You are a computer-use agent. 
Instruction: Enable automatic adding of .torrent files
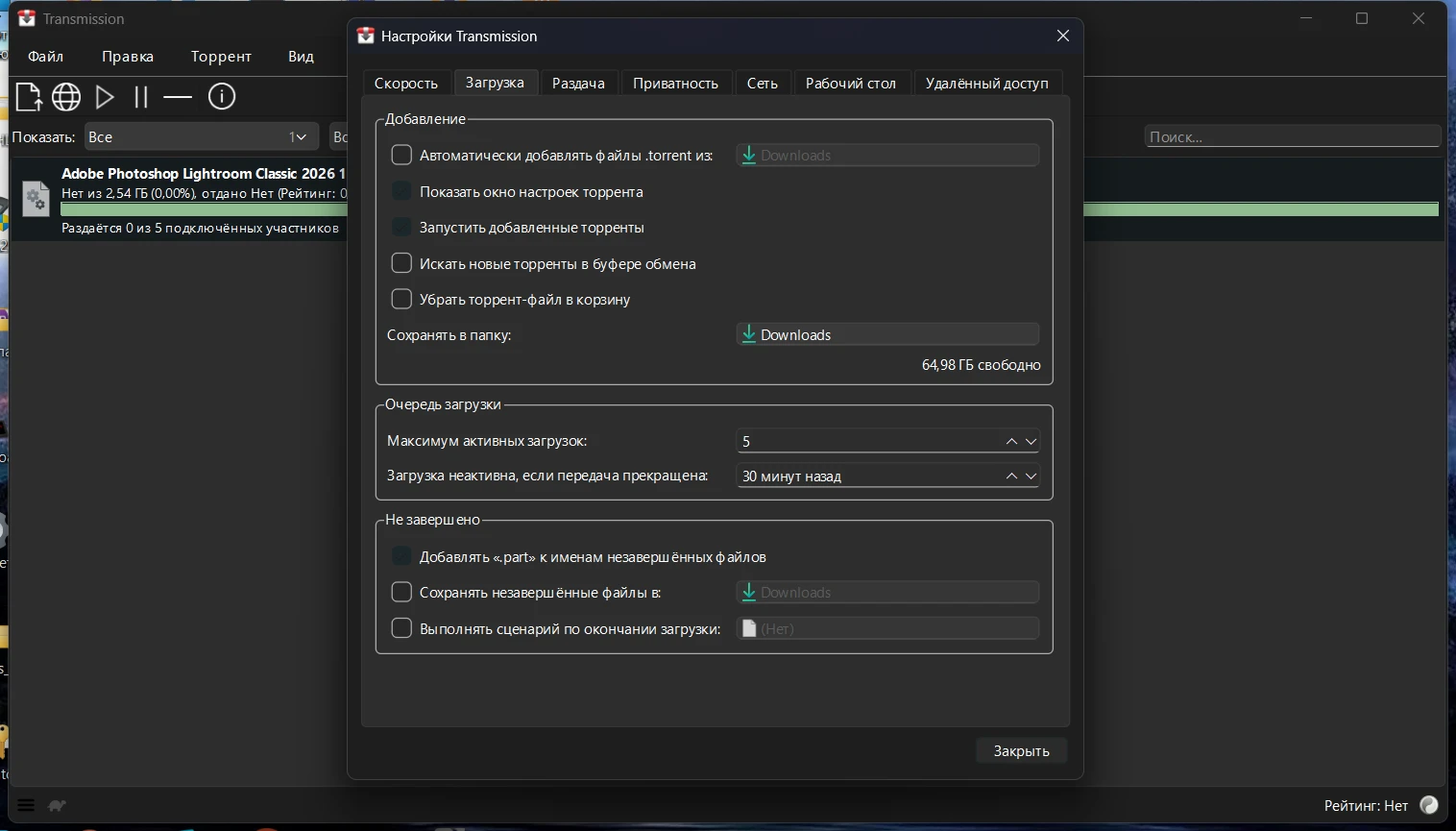coord(401,155)
